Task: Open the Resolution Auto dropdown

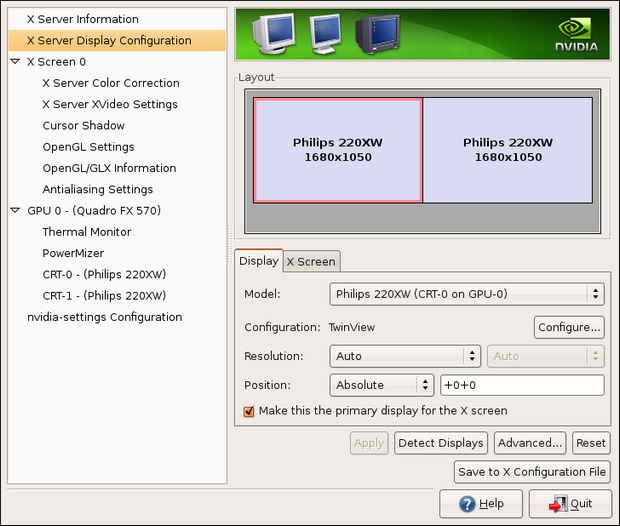Action: point(405,356)
